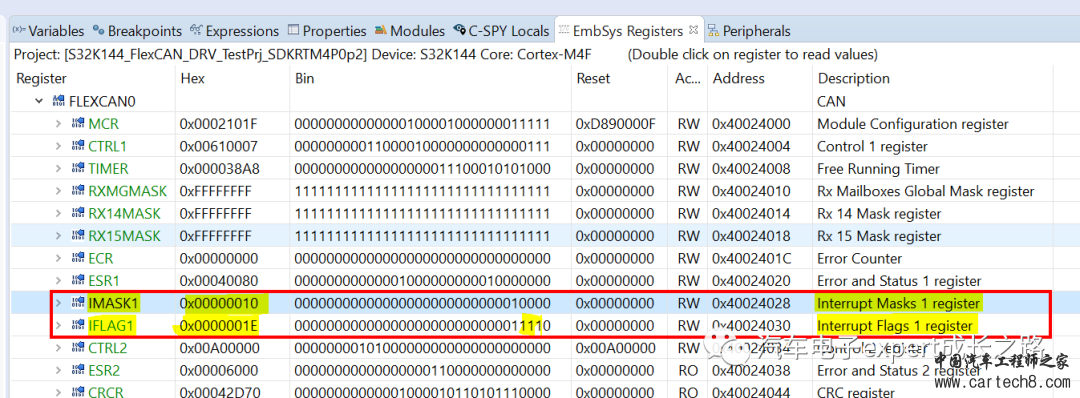This screenshot has height=398, width=1080.
Task: Click the ESR1 register icon
Action: [78, 281]
